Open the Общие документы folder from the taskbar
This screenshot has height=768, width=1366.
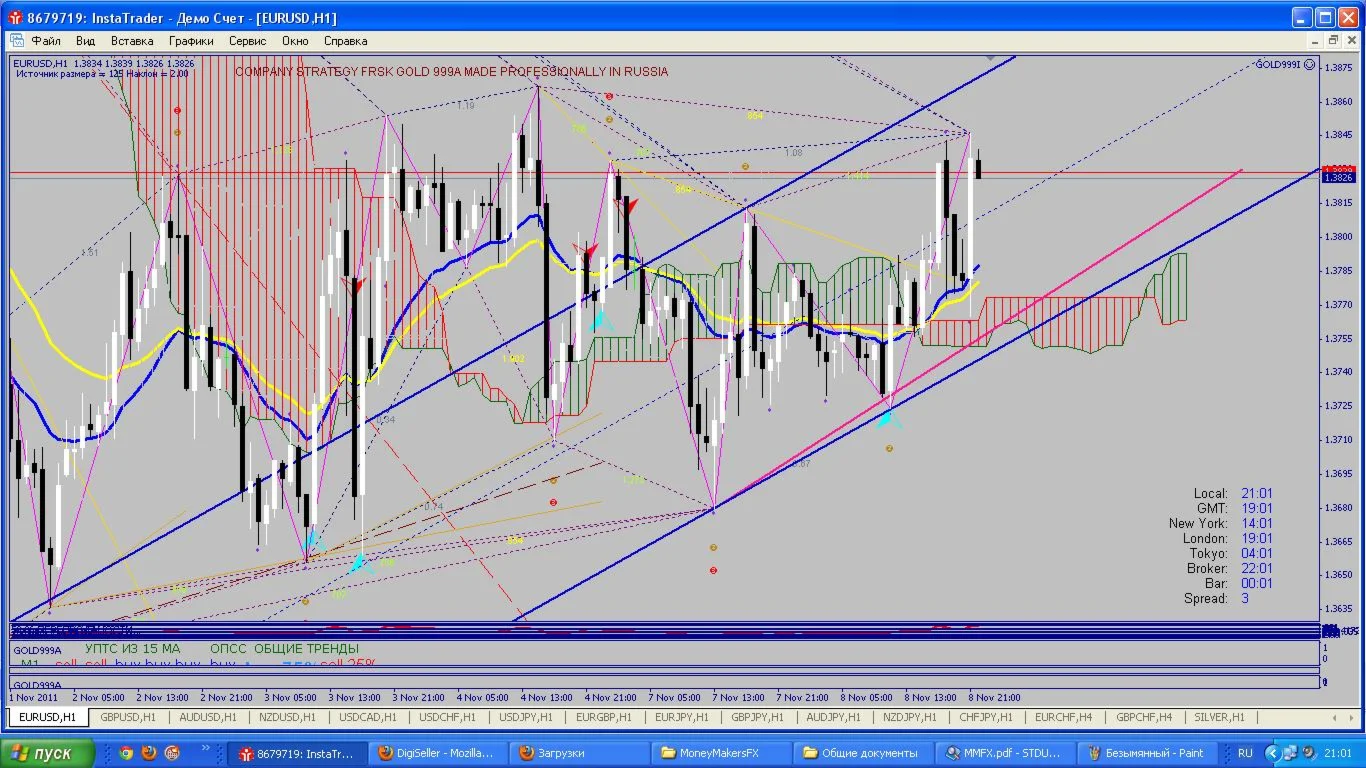[862, 753]
